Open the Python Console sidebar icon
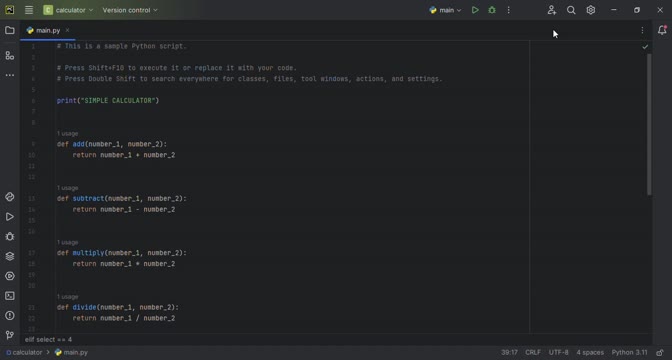The width and height of the screenshot is (672, 360). tap(9, 197)
